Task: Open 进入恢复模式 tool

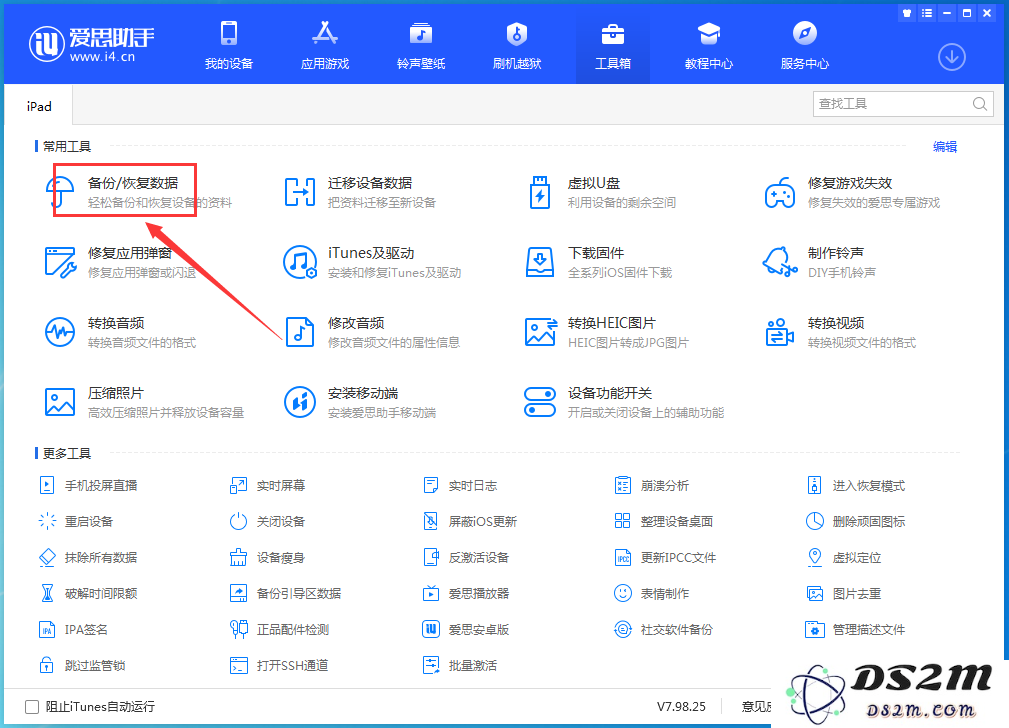Action: pos(856,485)
